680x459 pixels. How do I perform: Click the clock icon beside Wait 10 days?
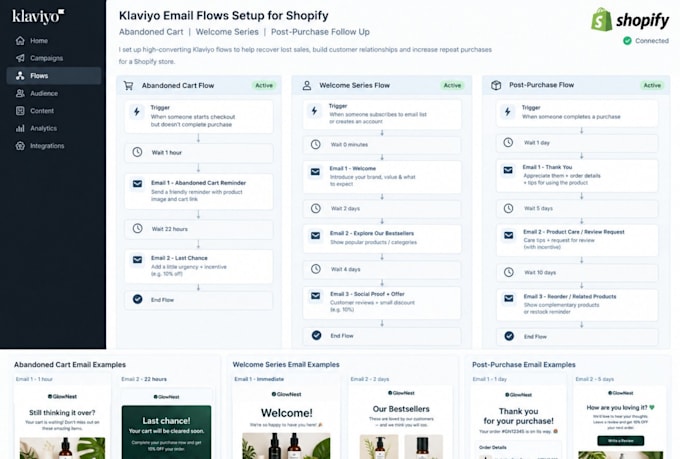pyautogui.click(x=509, y=272)
